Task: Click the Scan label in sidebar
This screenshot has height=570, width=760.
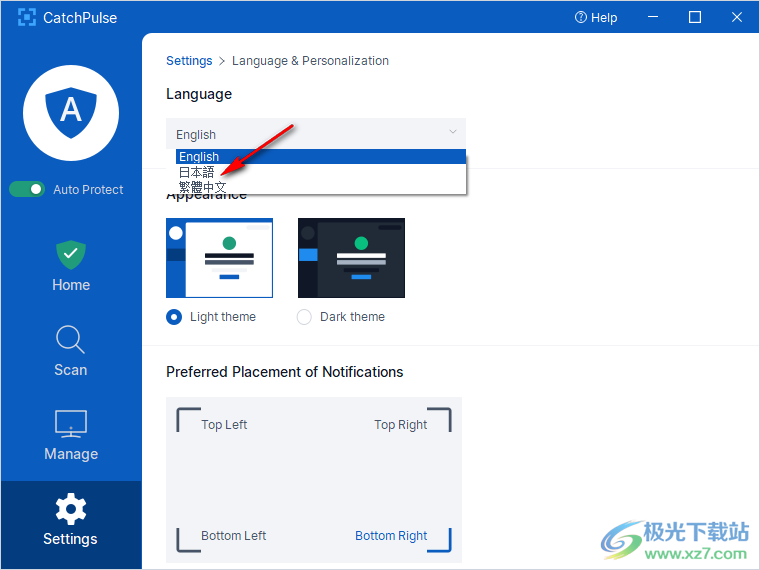Action: (x=71, y=370)
